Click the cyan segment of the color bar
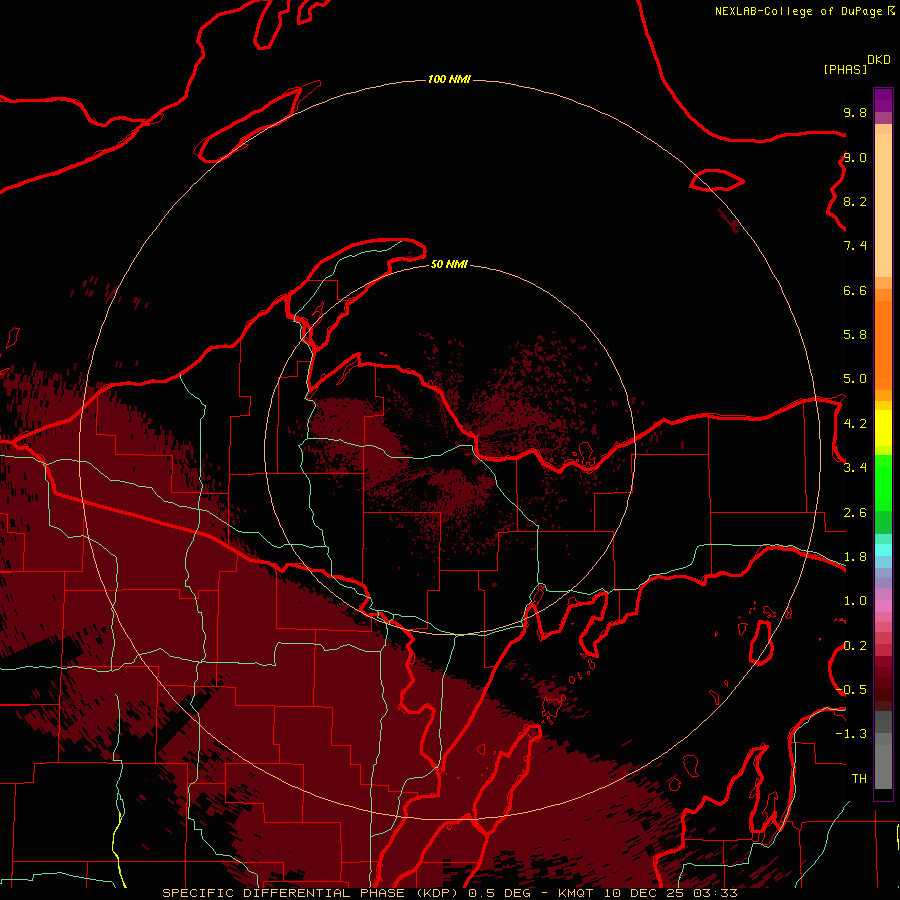Viewport: 900px width, 900px height. 883,550
